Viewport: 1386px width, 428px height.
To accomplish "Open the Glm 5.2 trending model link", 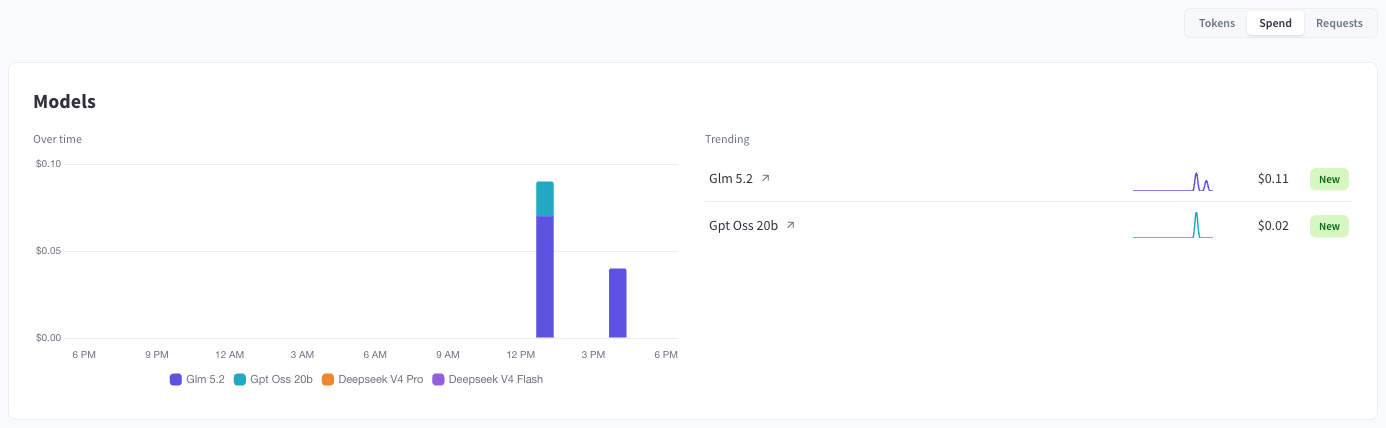I will pos(733,178).
